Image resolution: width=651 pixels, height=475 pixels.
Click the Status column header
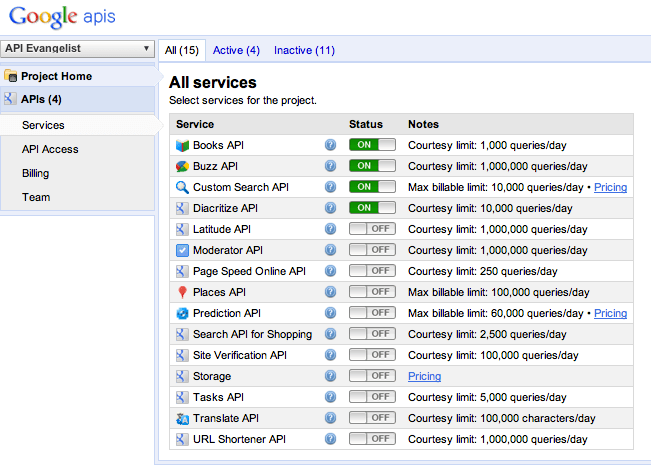(366, 124)
